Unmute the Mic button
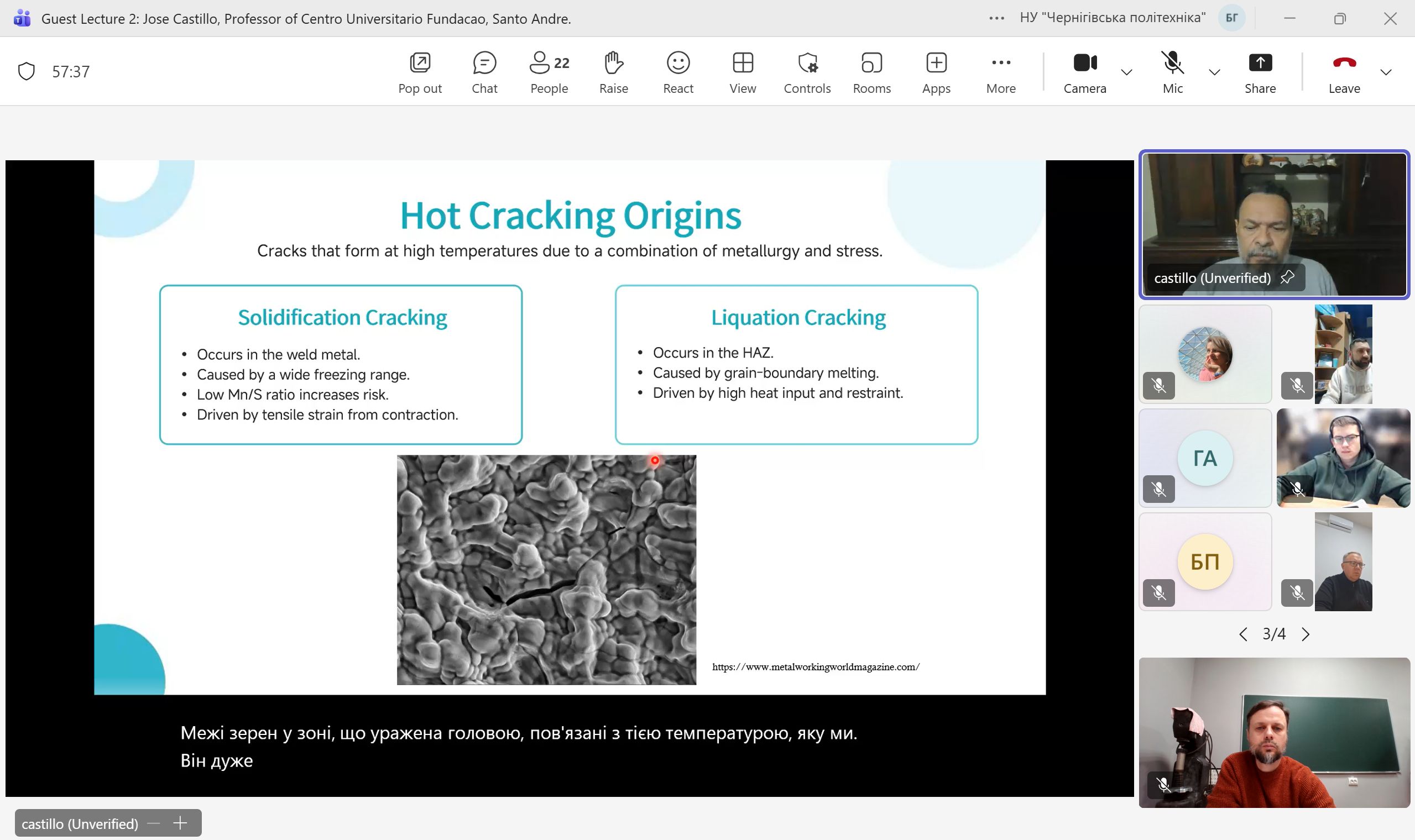1415x840 pixels. (1172, 72)
